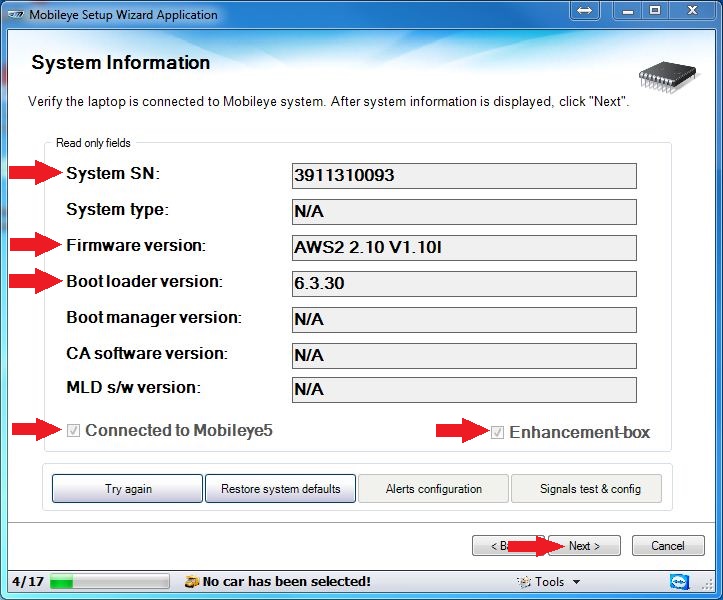Toggle the Connected to Mobileye5 checkbox
This screenshot has height=600, width=723.
(x=73, y=431)
